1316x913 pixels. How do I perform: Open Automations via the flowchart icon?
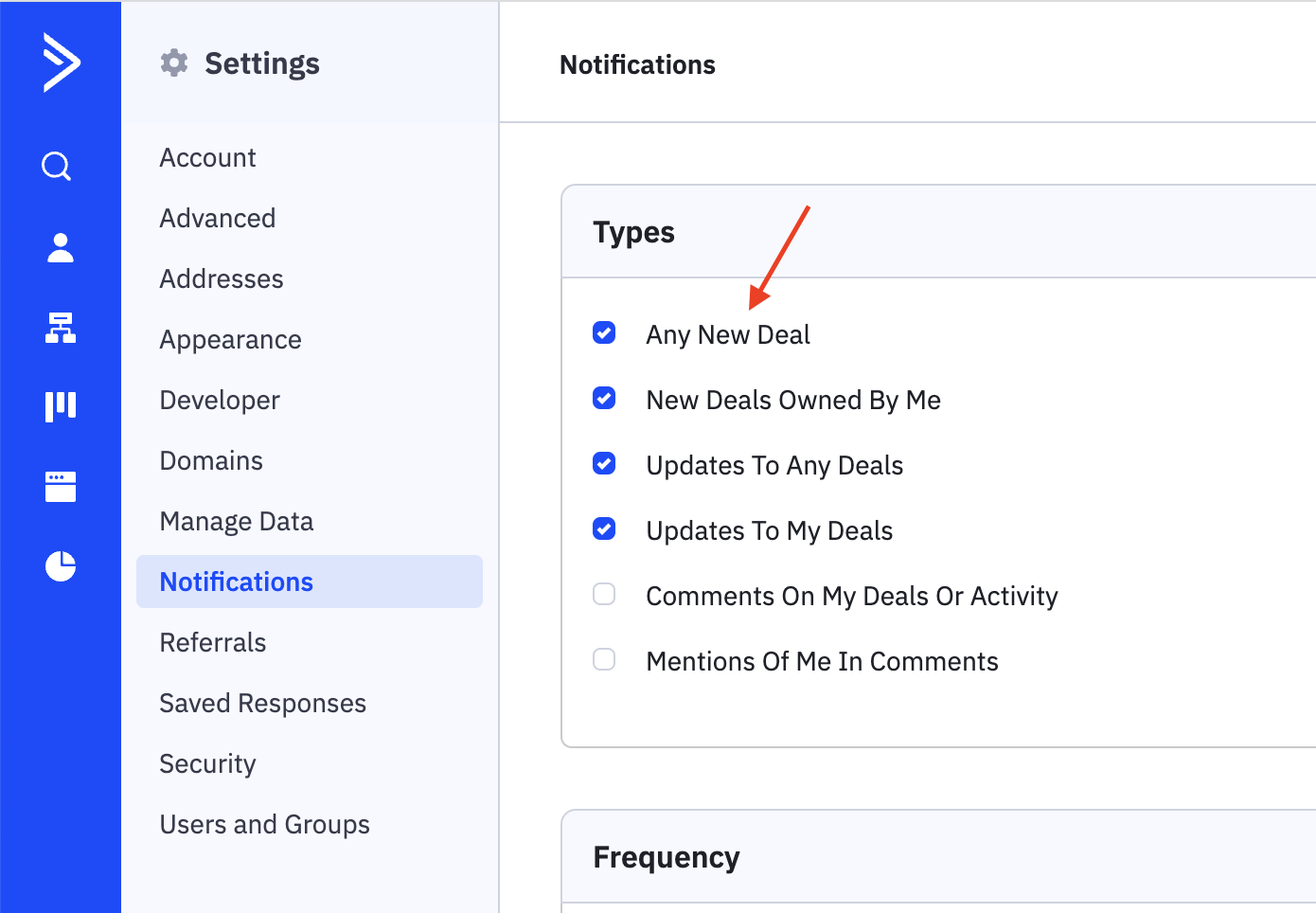pyautogui.click(x=61, y=328)
